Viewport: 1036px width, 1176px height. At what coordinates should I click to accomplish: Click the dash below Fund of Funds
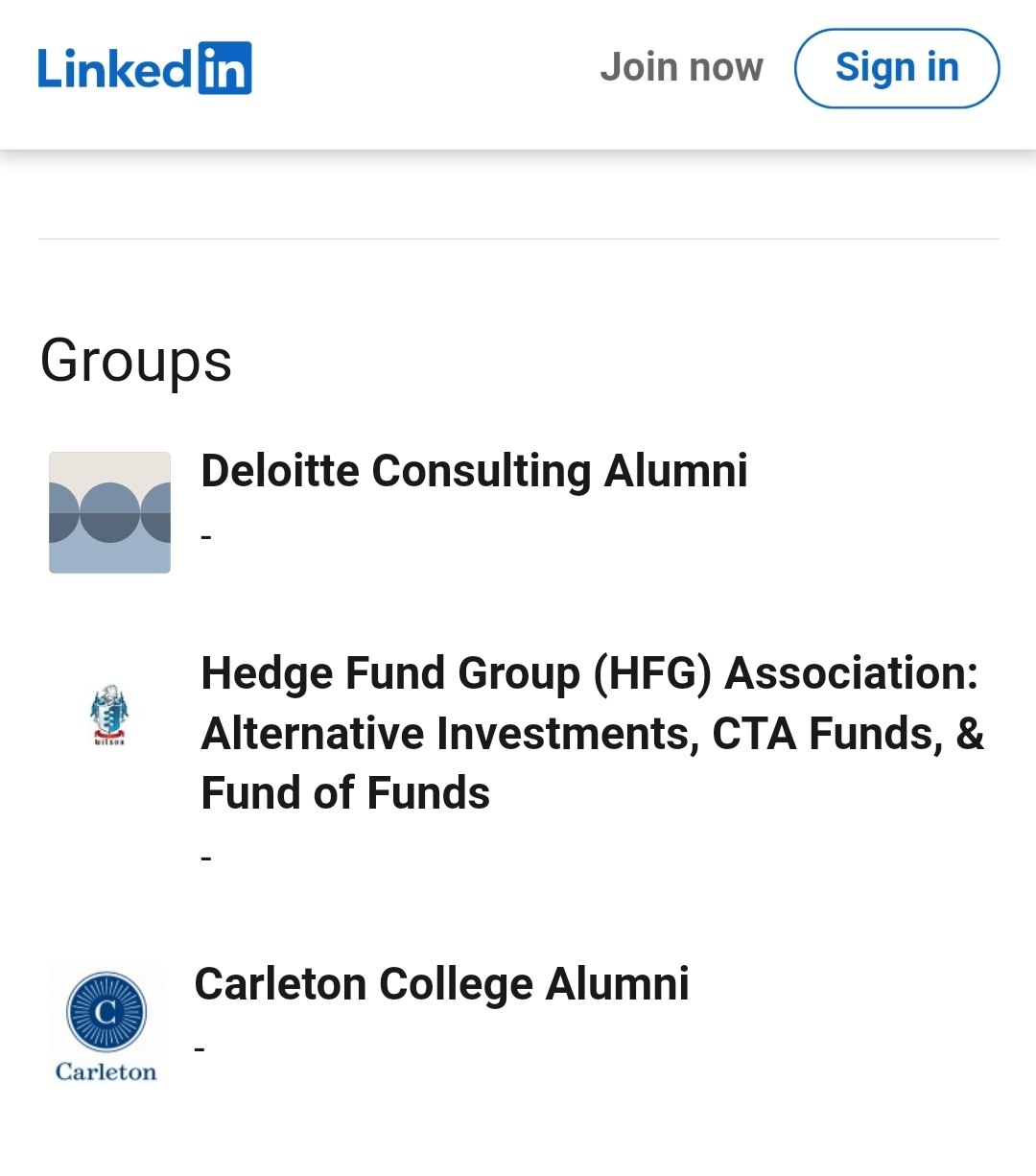point(206,858)
